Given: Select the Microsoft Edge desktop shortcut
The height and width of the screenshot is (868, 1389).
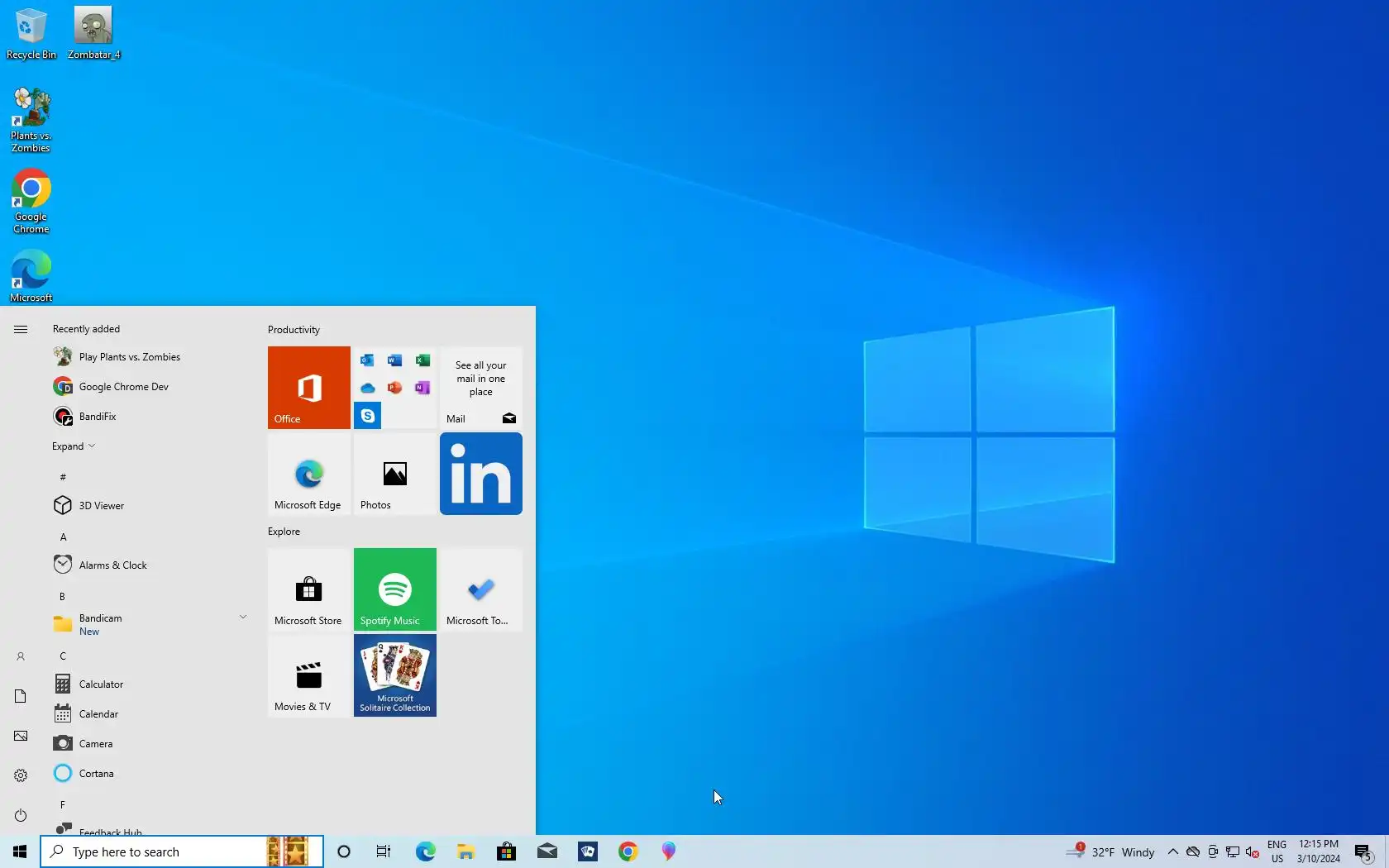Looking at the screenshot, I should 31,276.
